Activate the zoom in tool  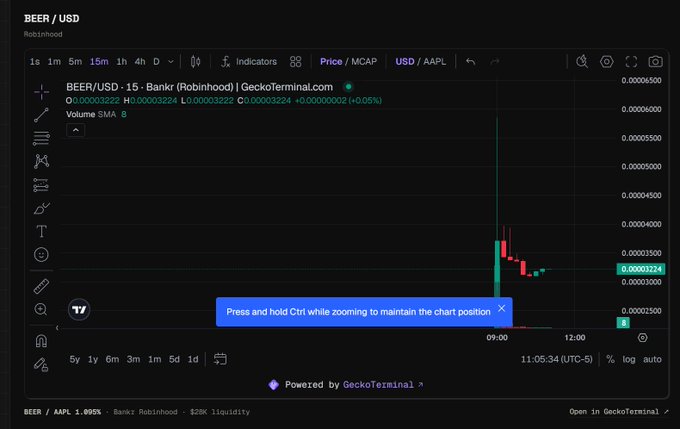point(42,309)
